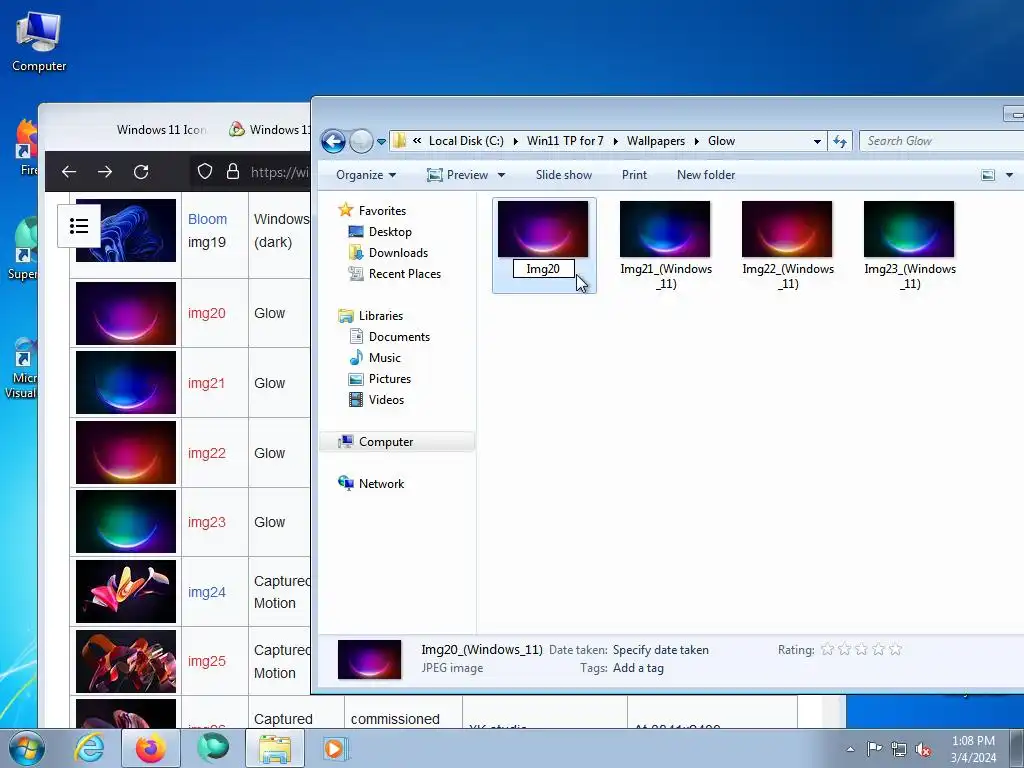Open the Documents library

[x=390, y=337]
